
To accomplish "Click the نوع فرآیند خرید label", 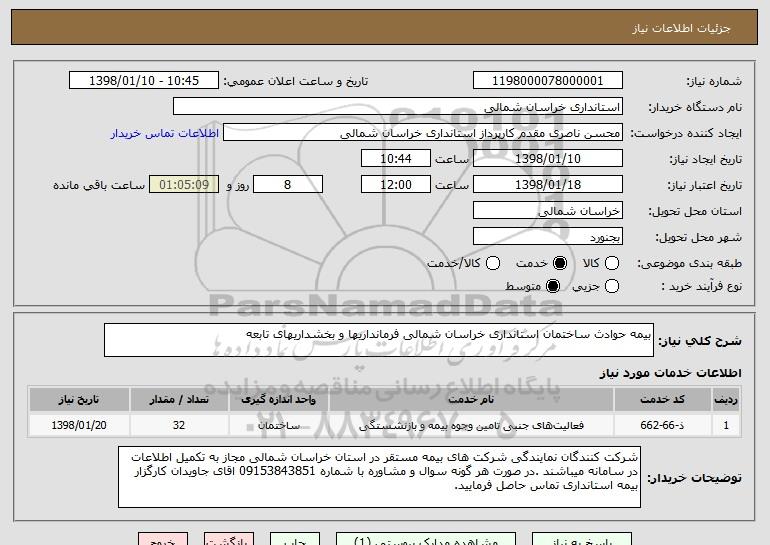I will tap(702, 286).
